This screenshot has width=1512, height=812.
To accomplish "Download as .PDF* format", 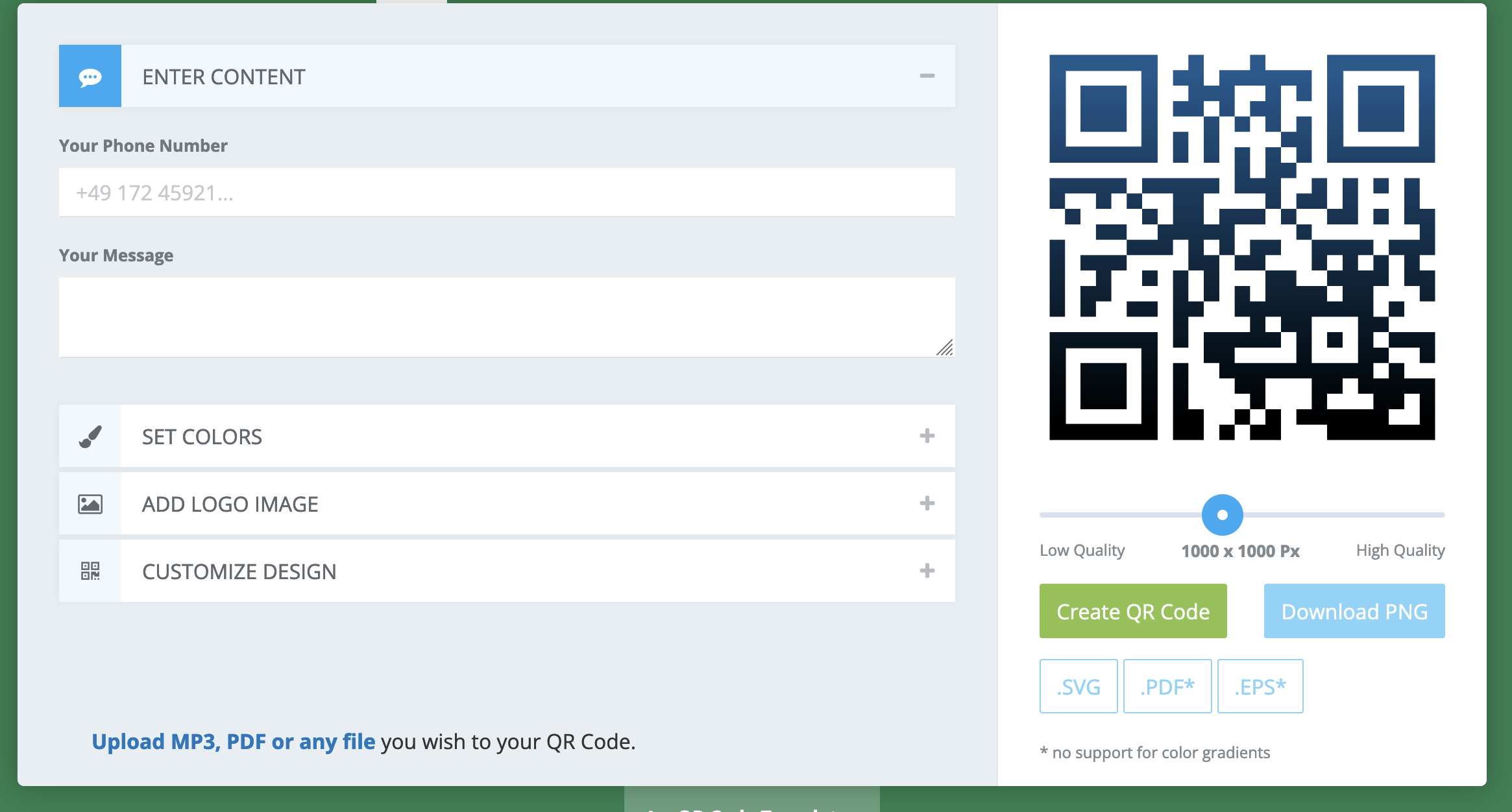I will [1167, 686].
